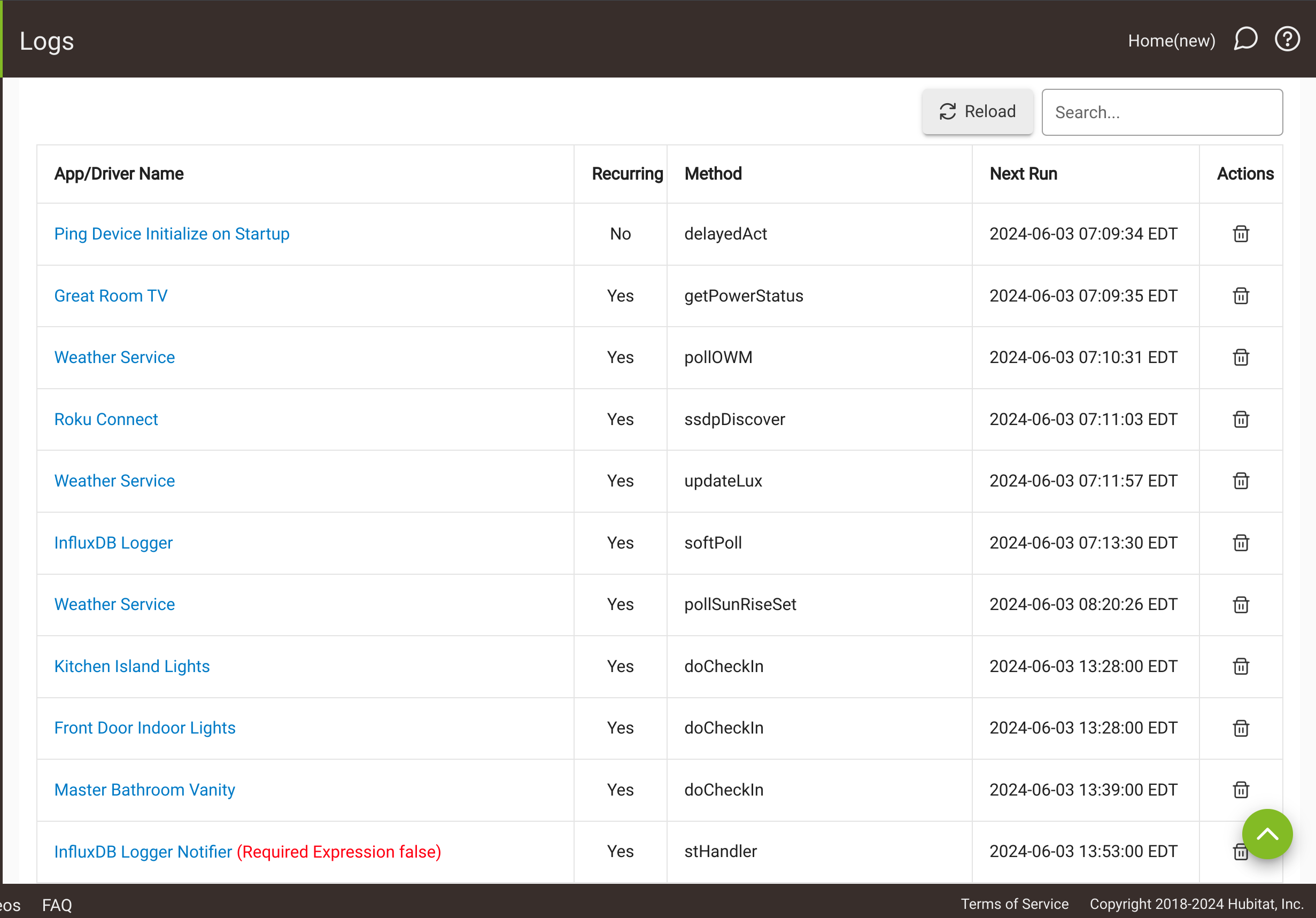Open Terms of Service in footer
The image size is (1316, 918).
1015,904
